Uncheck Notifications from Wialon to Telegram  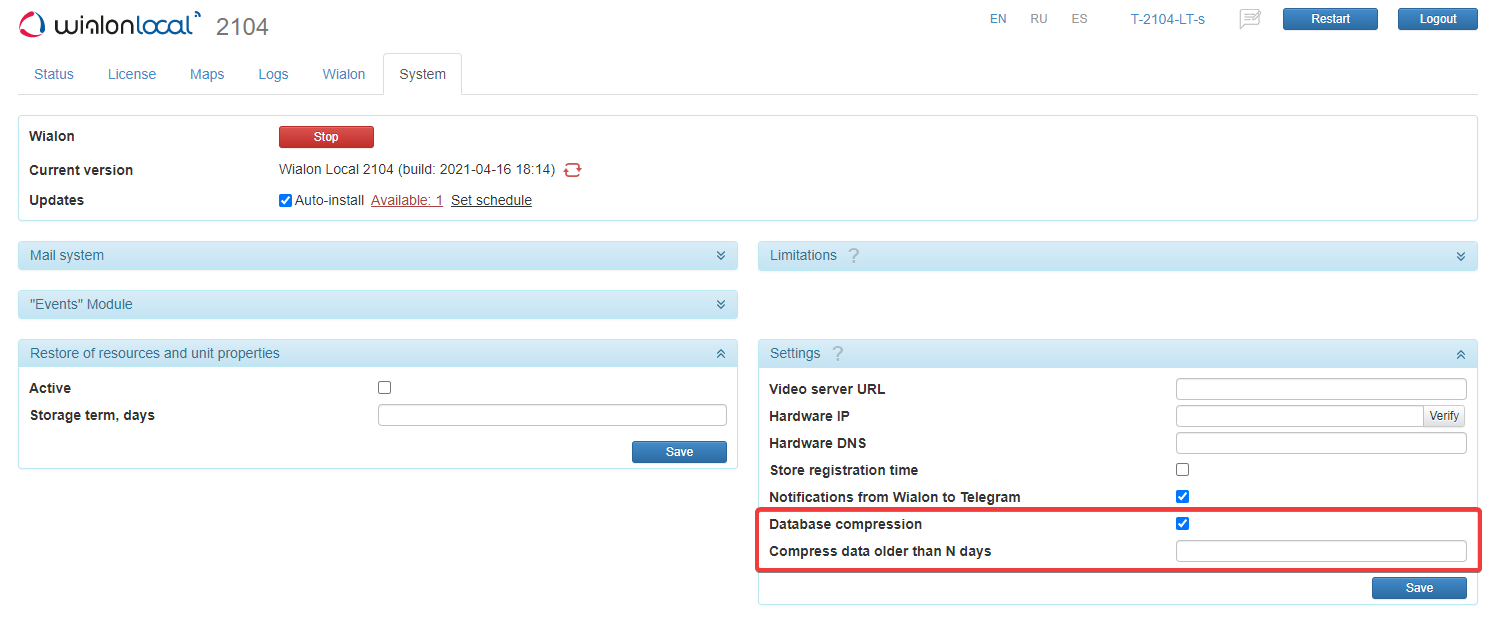1182,497
